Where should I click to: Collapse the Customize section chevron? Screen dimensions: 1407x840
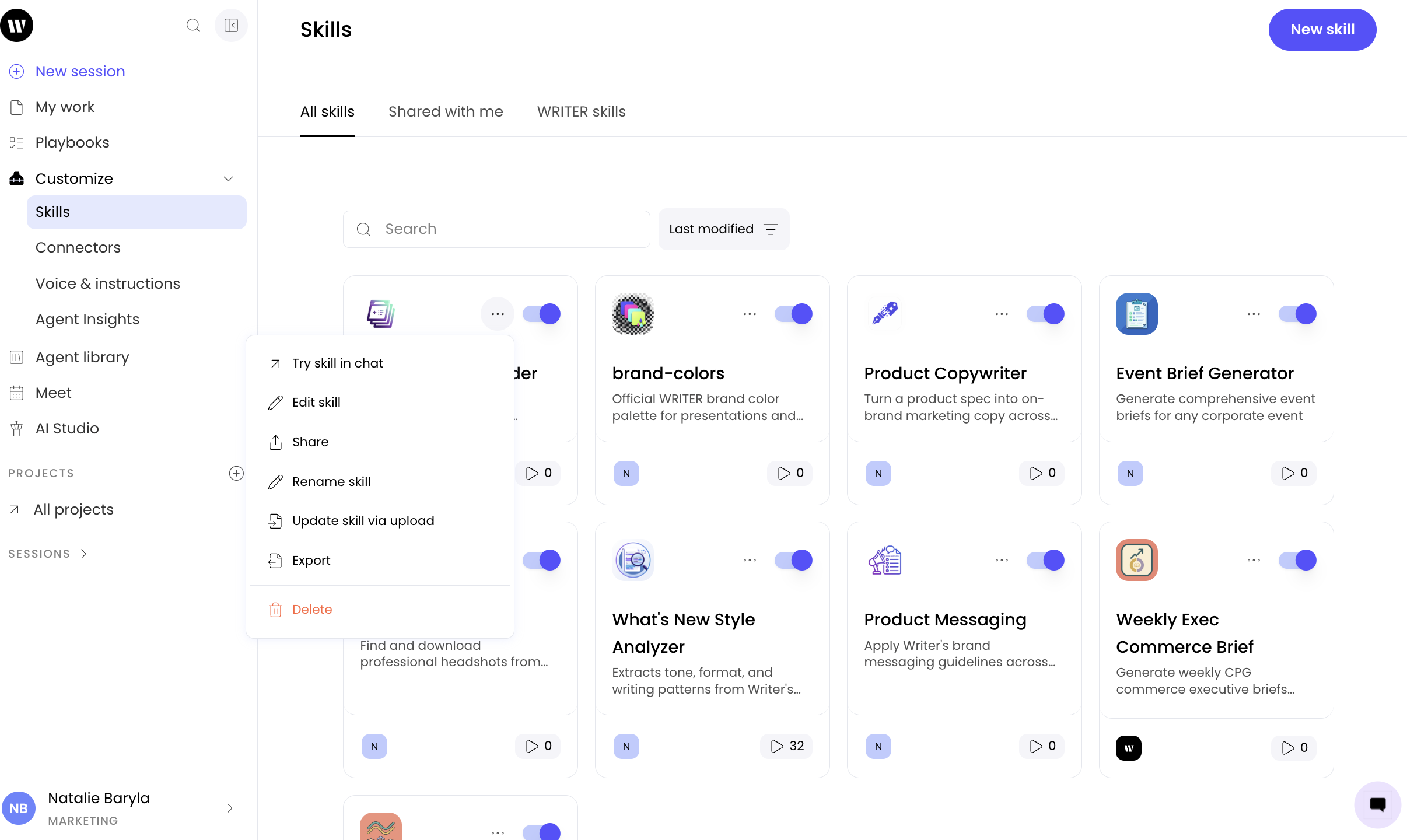pos(229,178)
